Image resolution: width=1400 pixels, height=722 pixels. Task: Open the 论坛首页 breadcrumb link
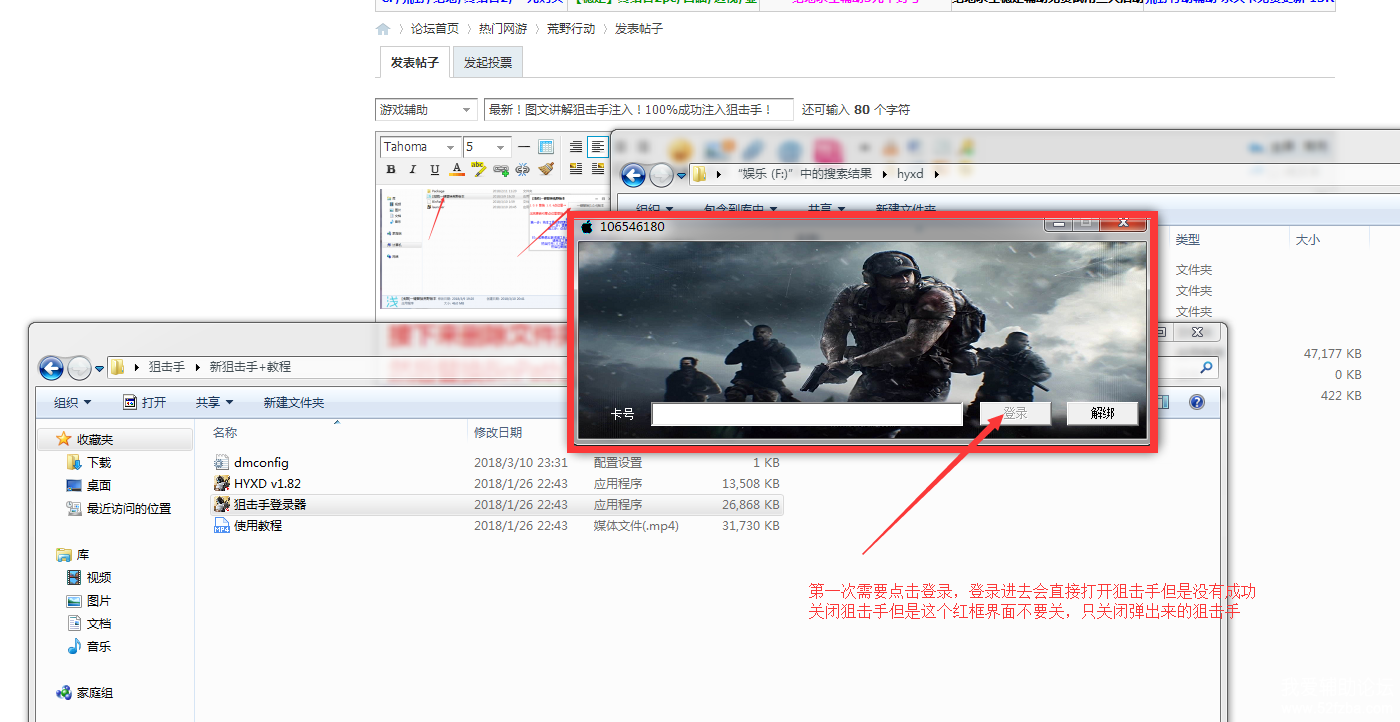pyautogui.click(x=435, y=29)
